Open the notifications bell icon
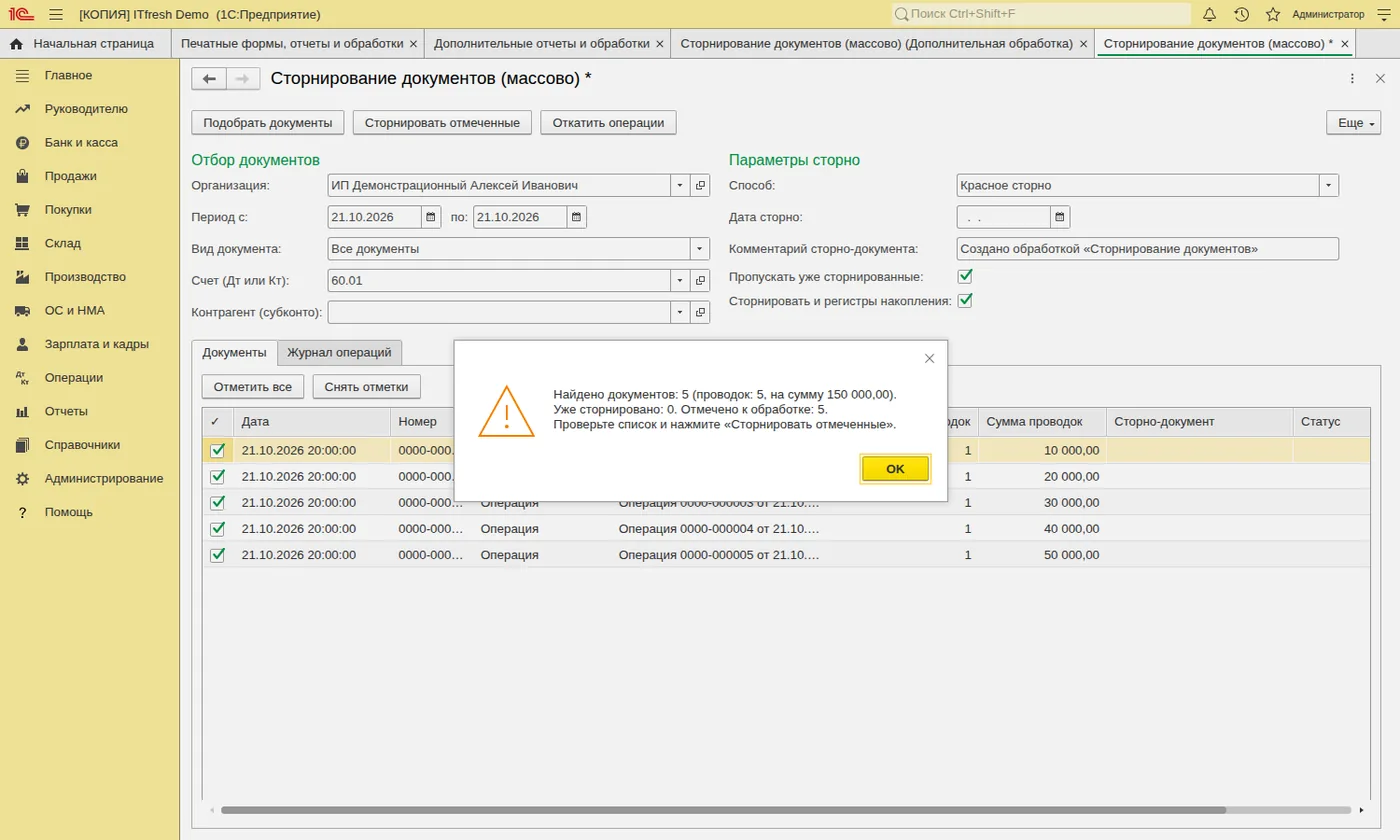 (1209, 14)
